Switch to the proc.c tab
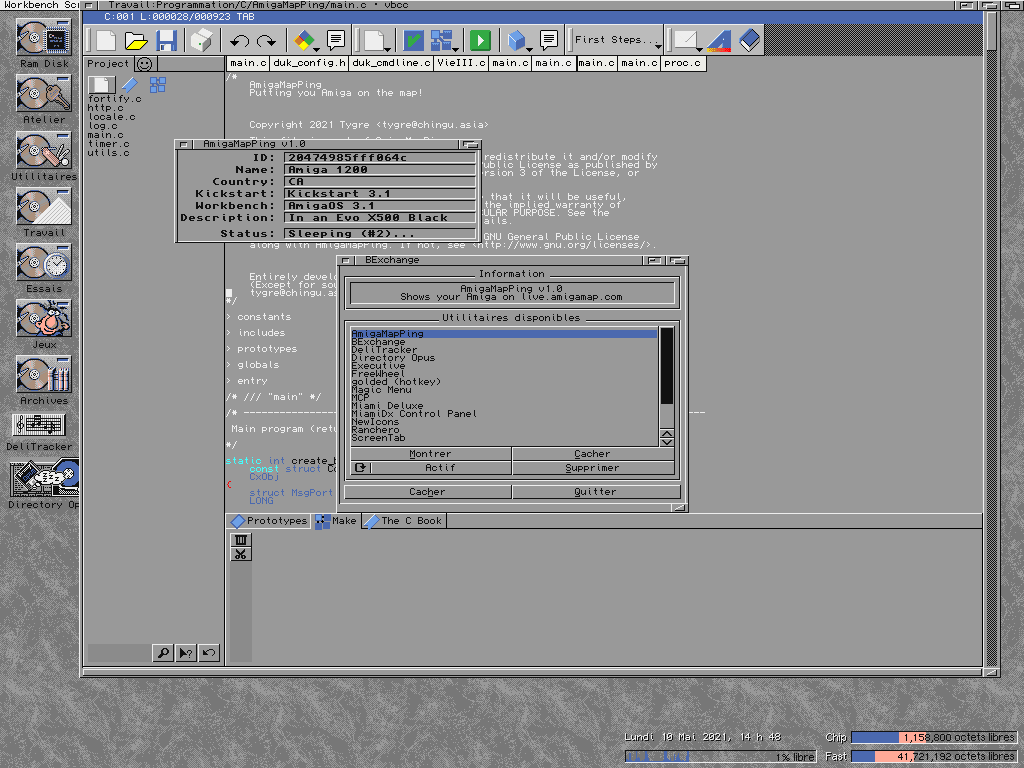The width and height of the screenshot is (1024, 768). pos(682,63)
